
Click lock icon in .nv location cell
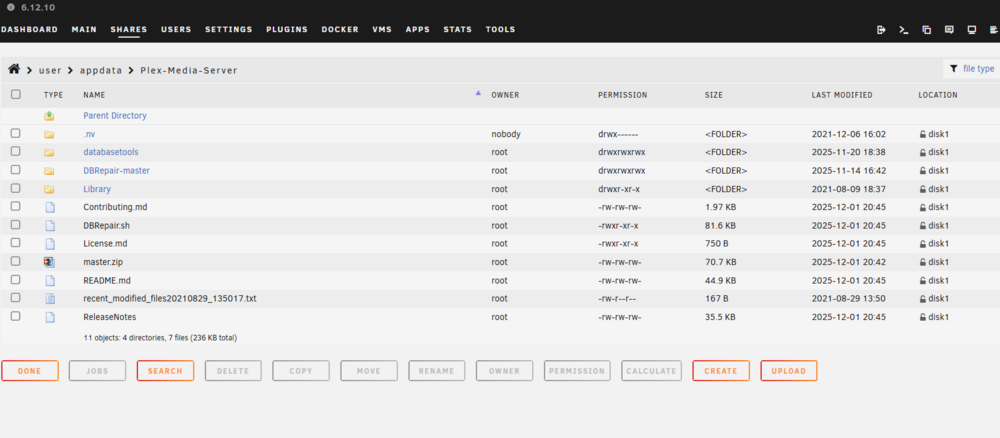click(922, 135)
